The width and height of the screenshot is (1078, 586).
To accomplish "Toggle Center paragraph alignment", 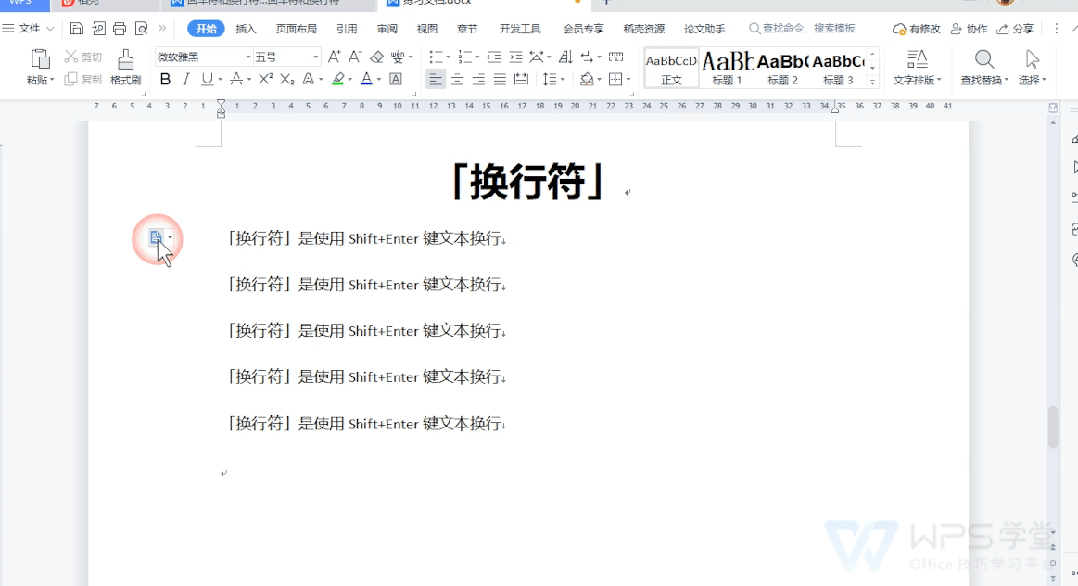I will (x=456, y=79).
